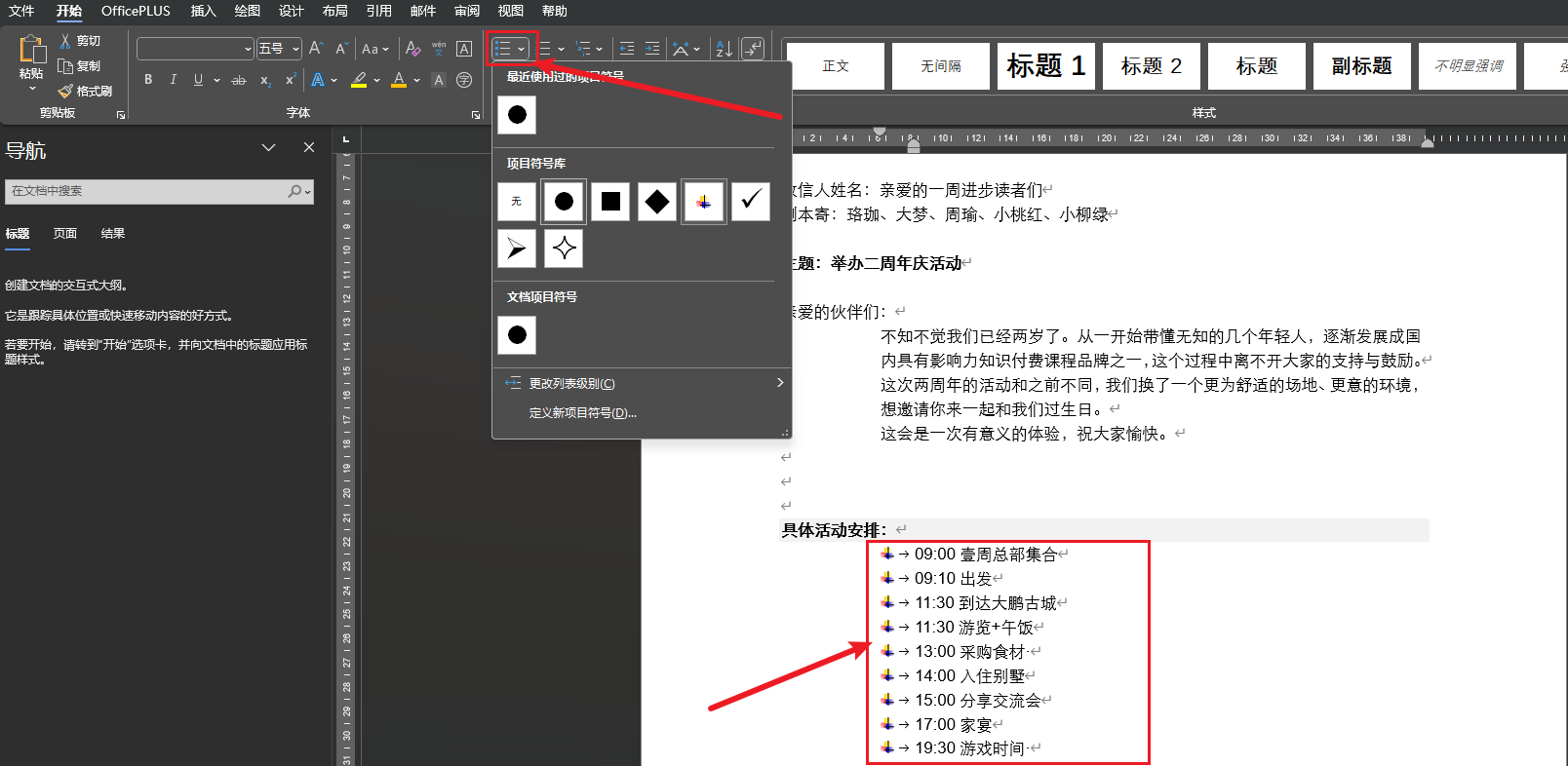Apply the 标题 1 style
The width and height of the screenshot is (1568, 766).
tap(1046, 66)
